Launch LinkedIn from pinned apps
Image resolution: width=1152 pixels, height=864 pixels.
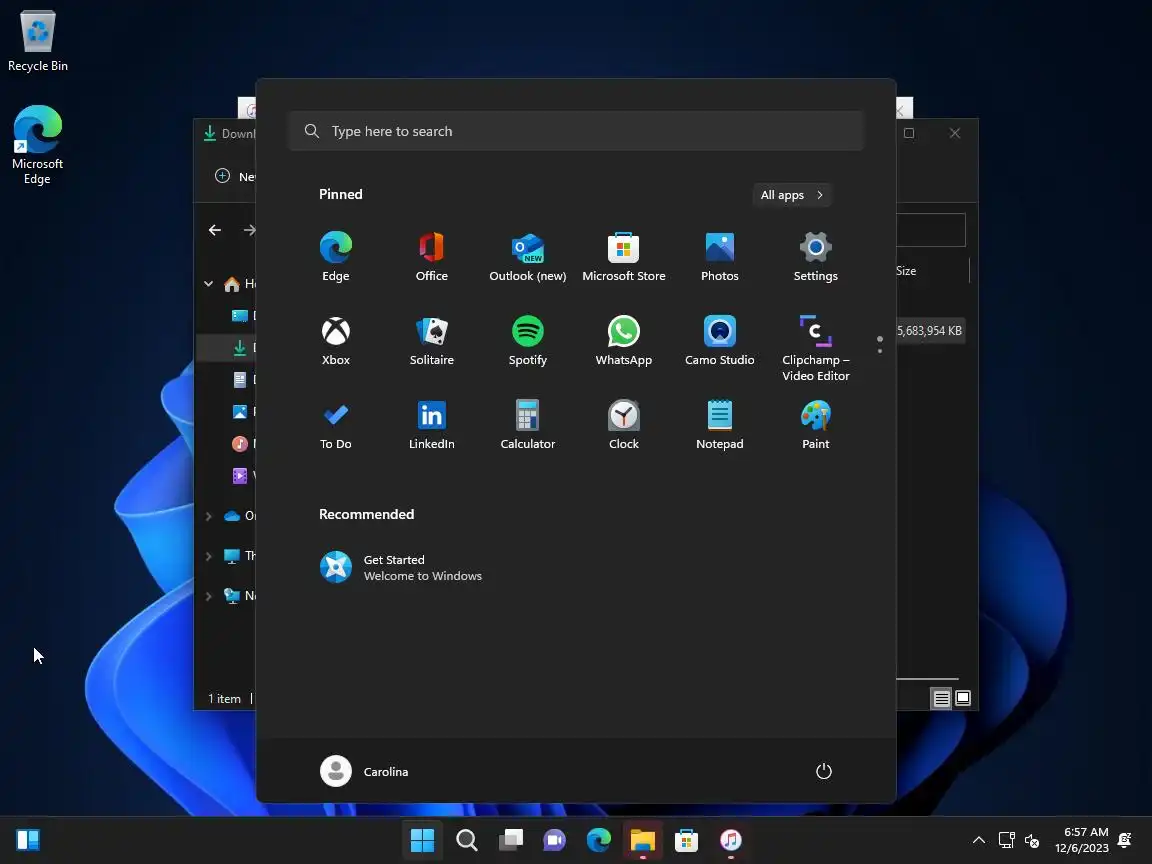(431, 425)
